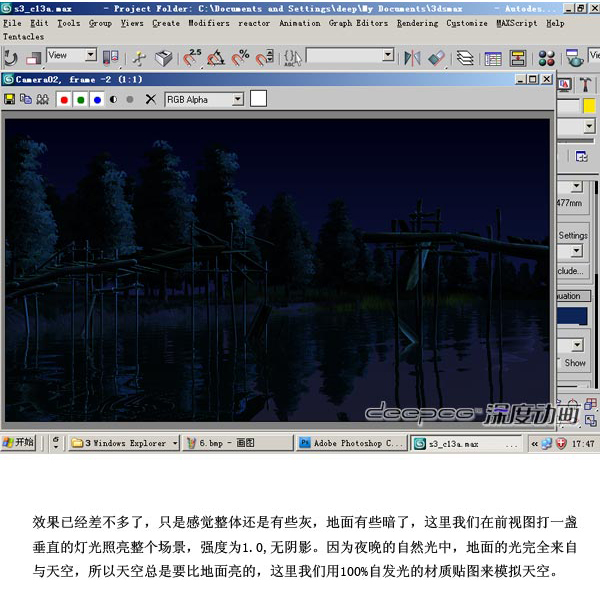Open the Display panel tab icon
Viewport: 600px width, 604px height.
click(x=565, y=85)
